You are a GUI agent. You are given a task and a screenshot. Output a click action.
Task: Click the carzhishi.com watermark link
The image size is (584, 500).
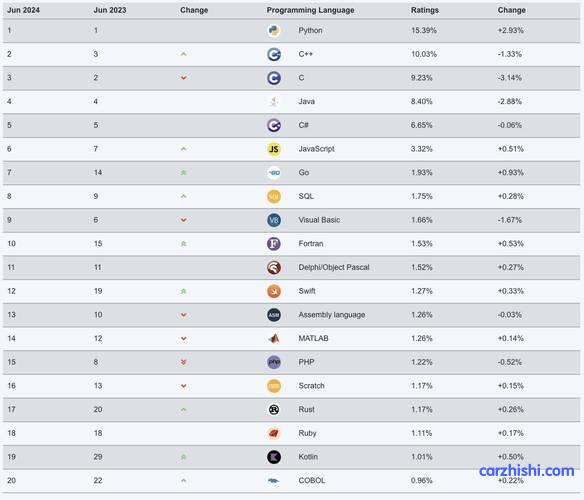(527, 471)
